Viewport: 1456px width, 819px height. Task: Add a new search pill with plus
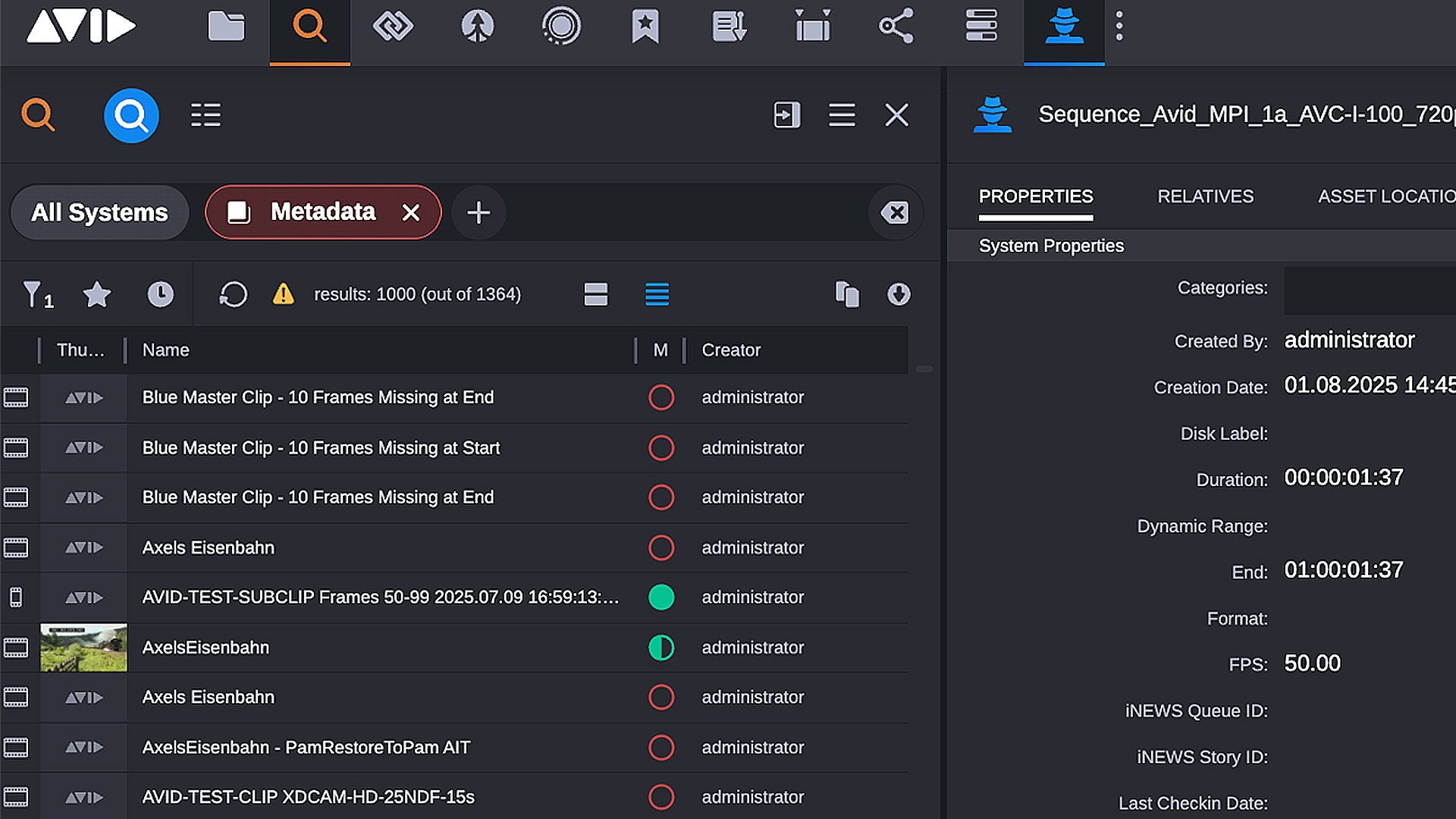(479, 212)
